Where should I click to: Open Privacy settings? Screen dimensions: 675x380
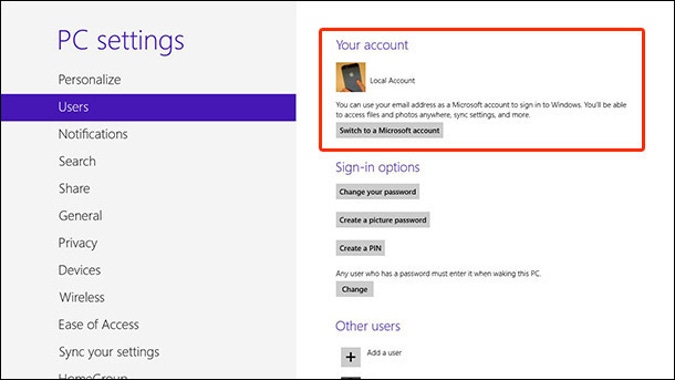pos(78,243)
